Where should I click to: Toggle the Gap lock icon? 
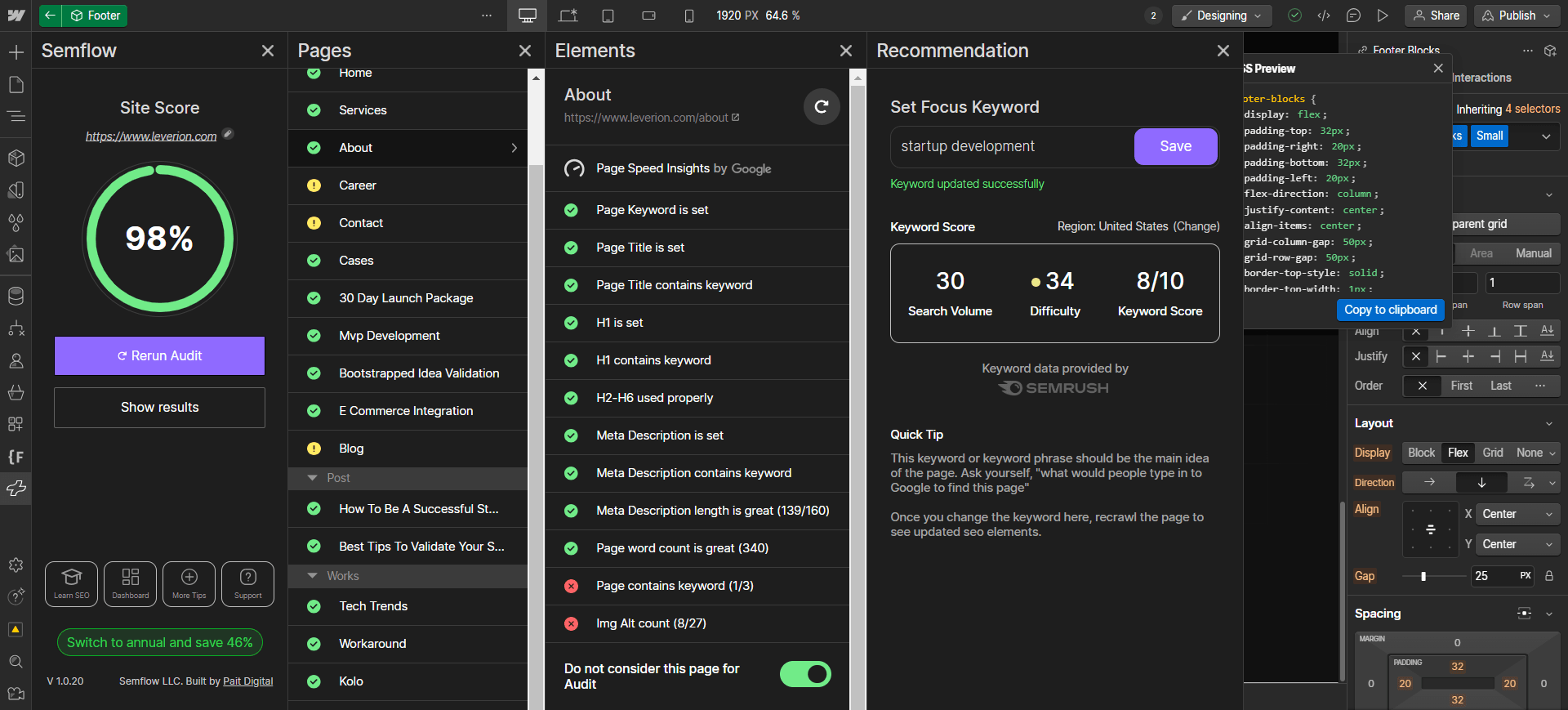(x=1549, y=576)
